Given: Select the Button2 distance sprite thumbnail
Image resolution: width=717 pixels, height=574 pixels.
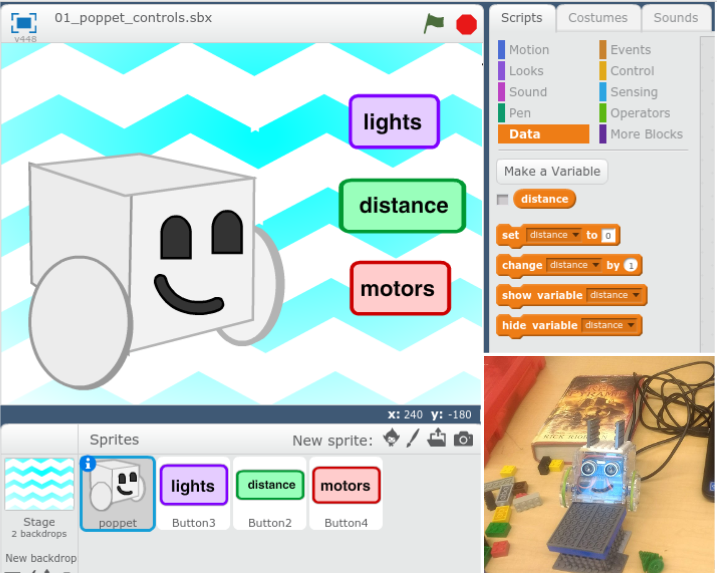Looking at the screenshot, I should coord(270,494).
